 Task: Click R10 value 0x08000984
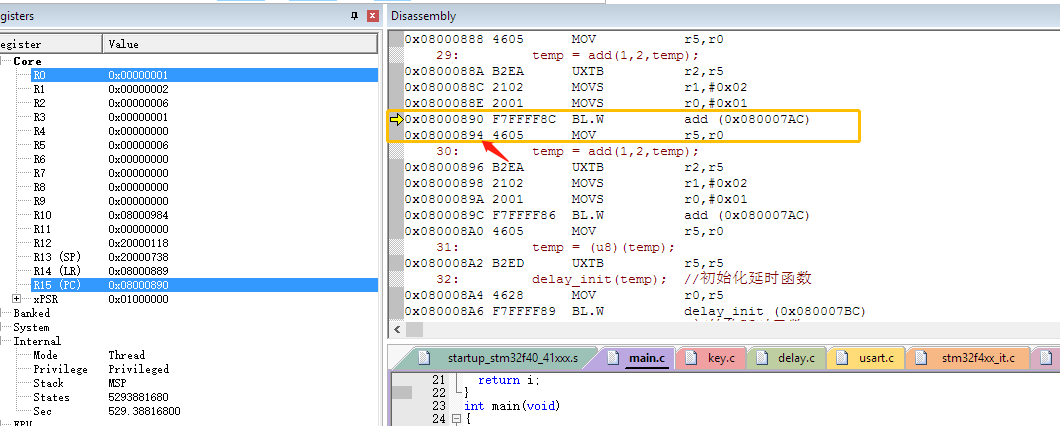pos(139,215)
